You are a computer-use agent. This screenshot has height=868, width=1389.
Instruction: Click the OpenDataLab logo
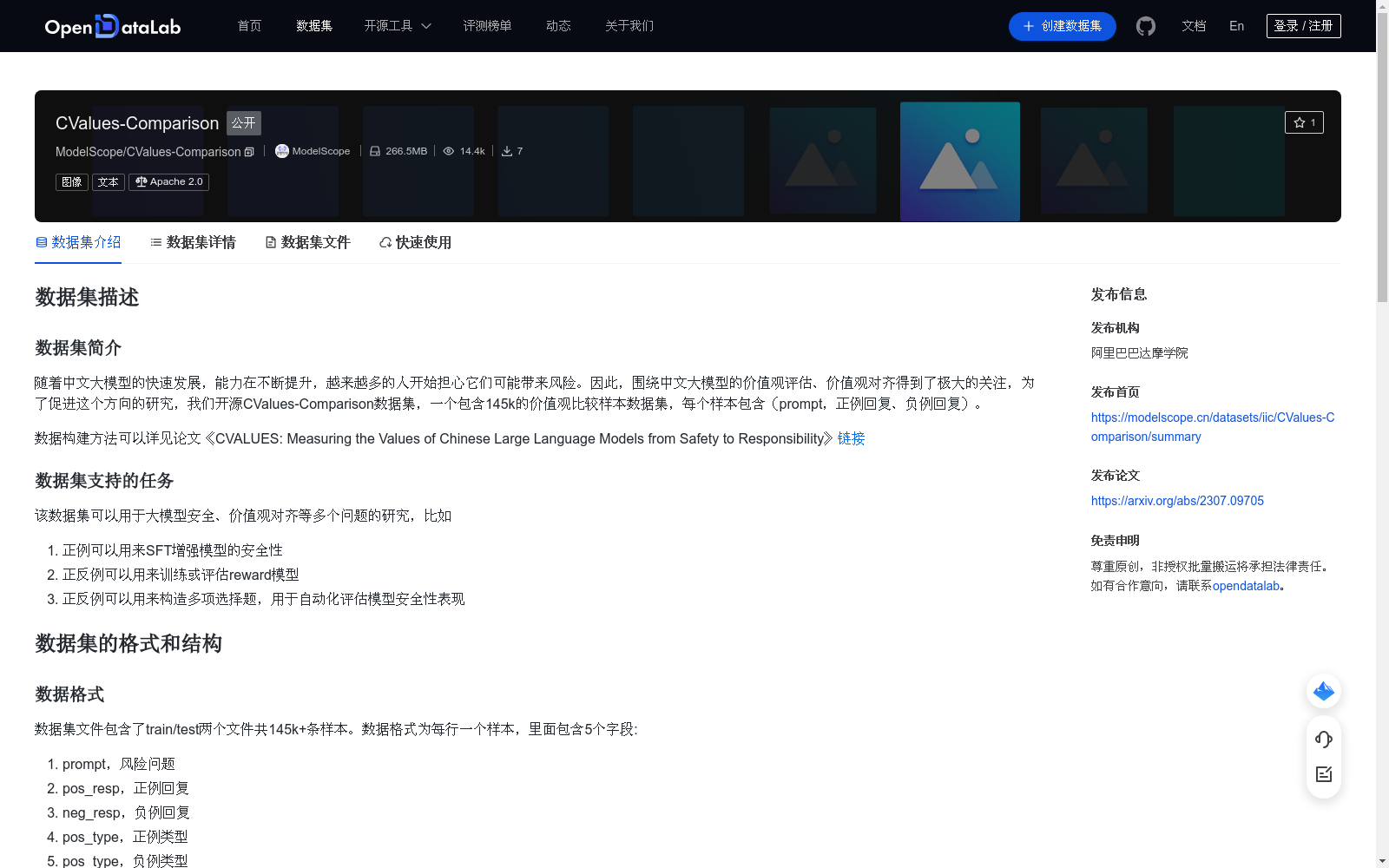coord(112,26)
